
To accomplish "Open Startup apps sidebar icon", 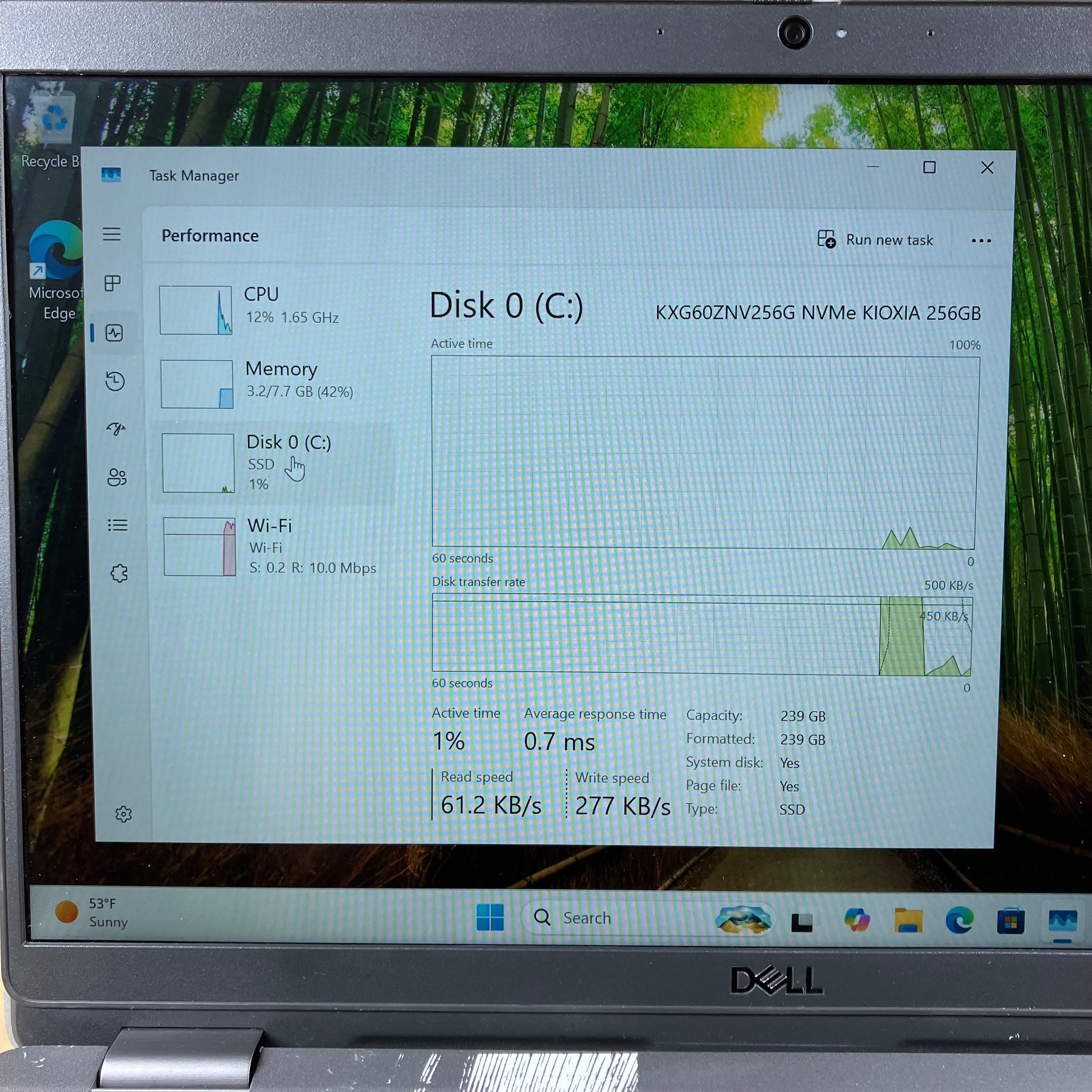I will (x=116, y=429).
